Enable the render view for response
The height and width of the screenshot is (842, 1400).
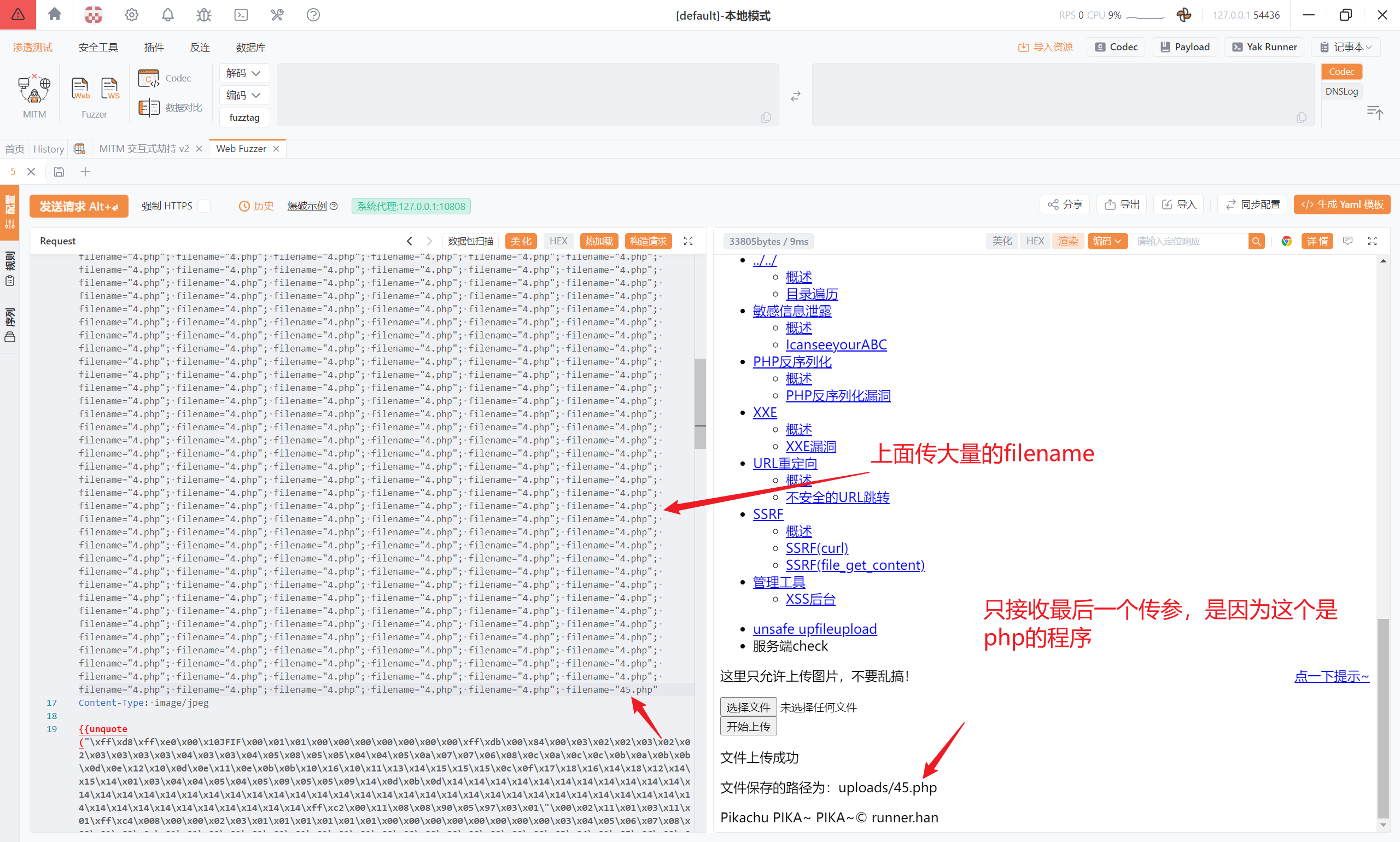pos(1067,241)
